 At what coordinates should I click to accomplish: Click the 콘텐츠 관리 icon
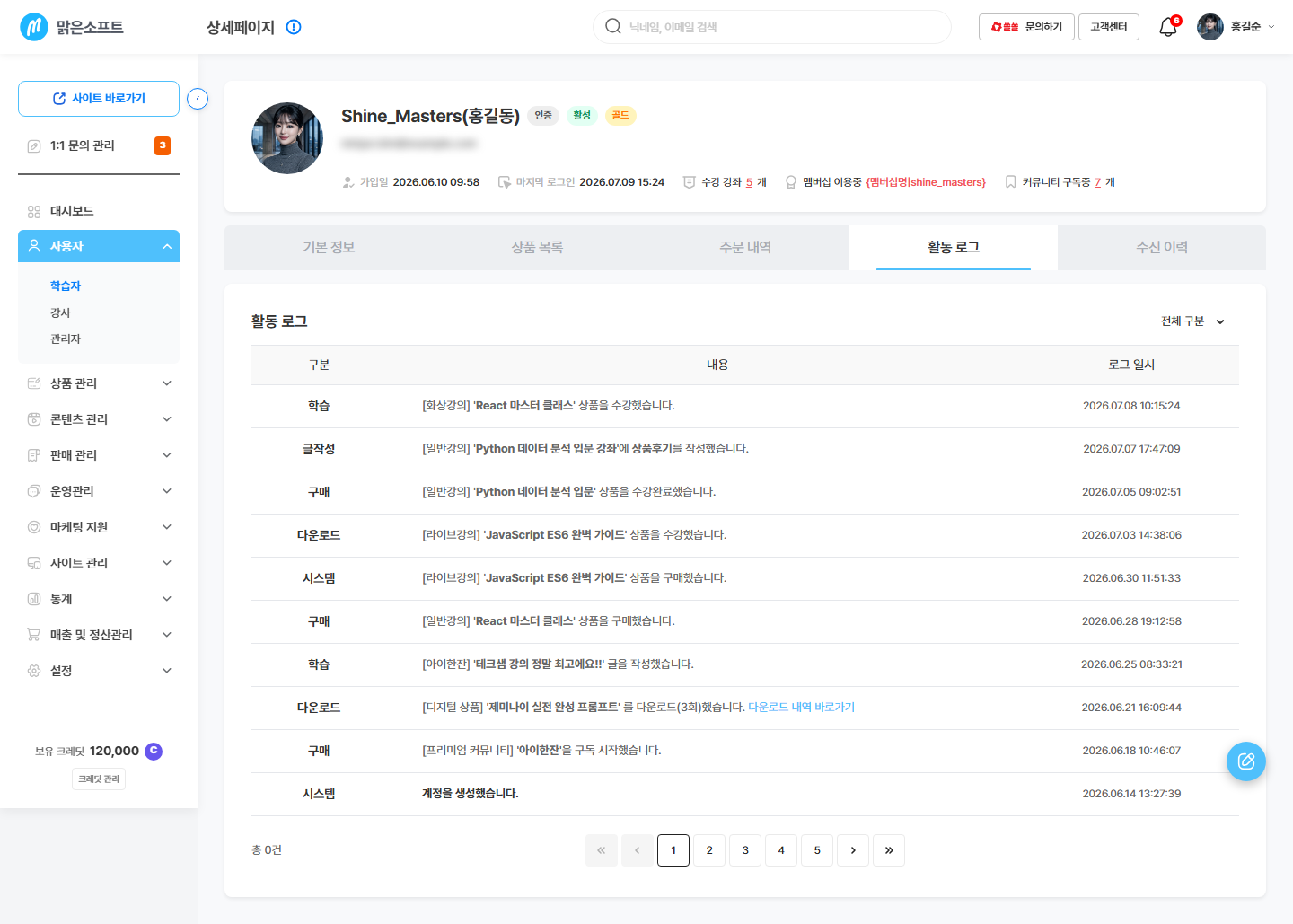[x=34, y=419]
